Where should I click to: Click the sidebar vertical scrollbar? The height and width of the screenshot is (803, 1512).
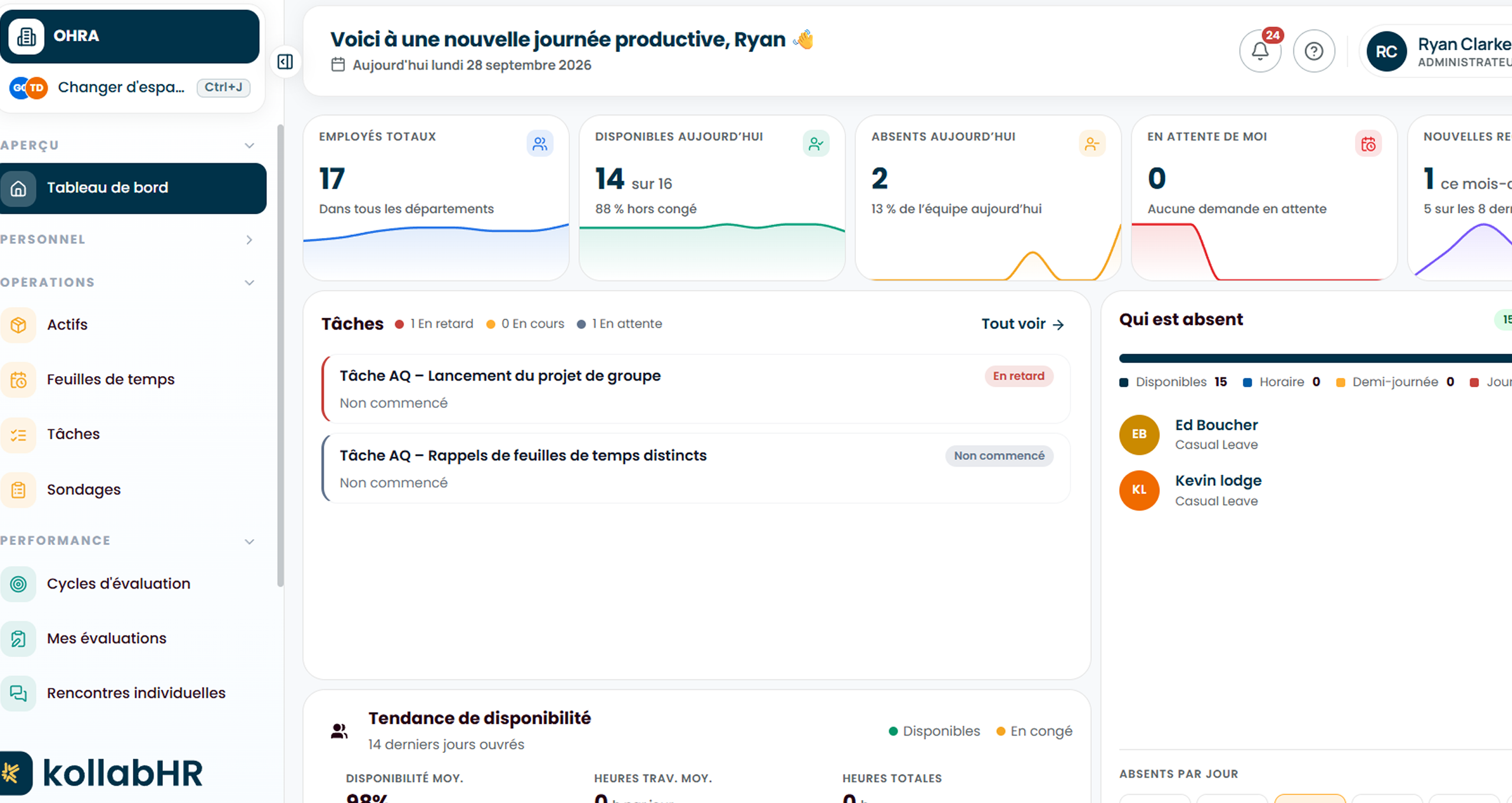pyautogui.click(x=280, y=354)
